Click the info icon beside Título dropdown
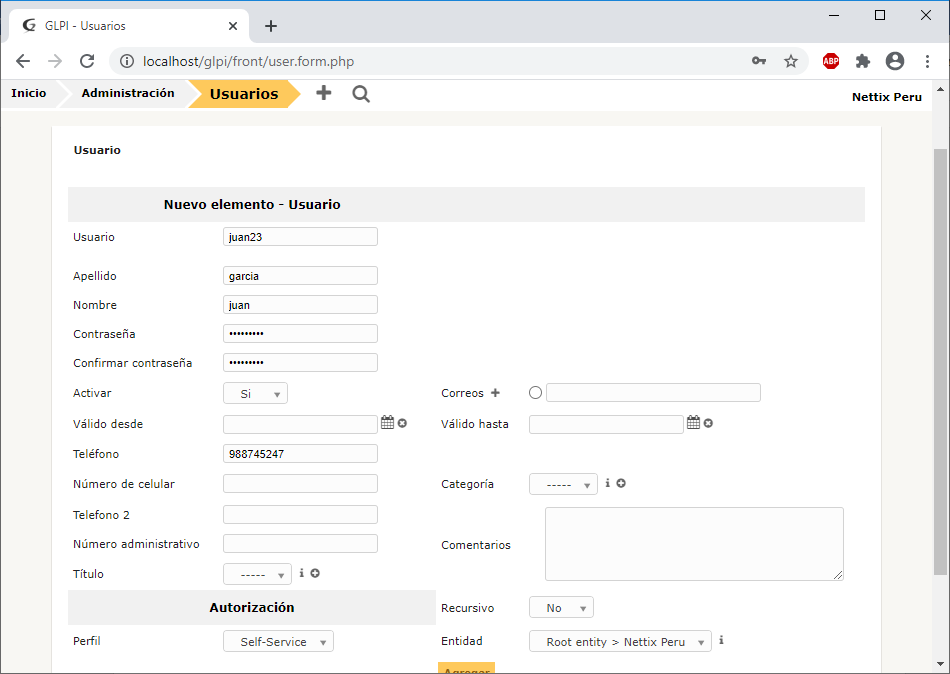The width and height of the screenshot is (950, 674). click(x=301, y=573)
